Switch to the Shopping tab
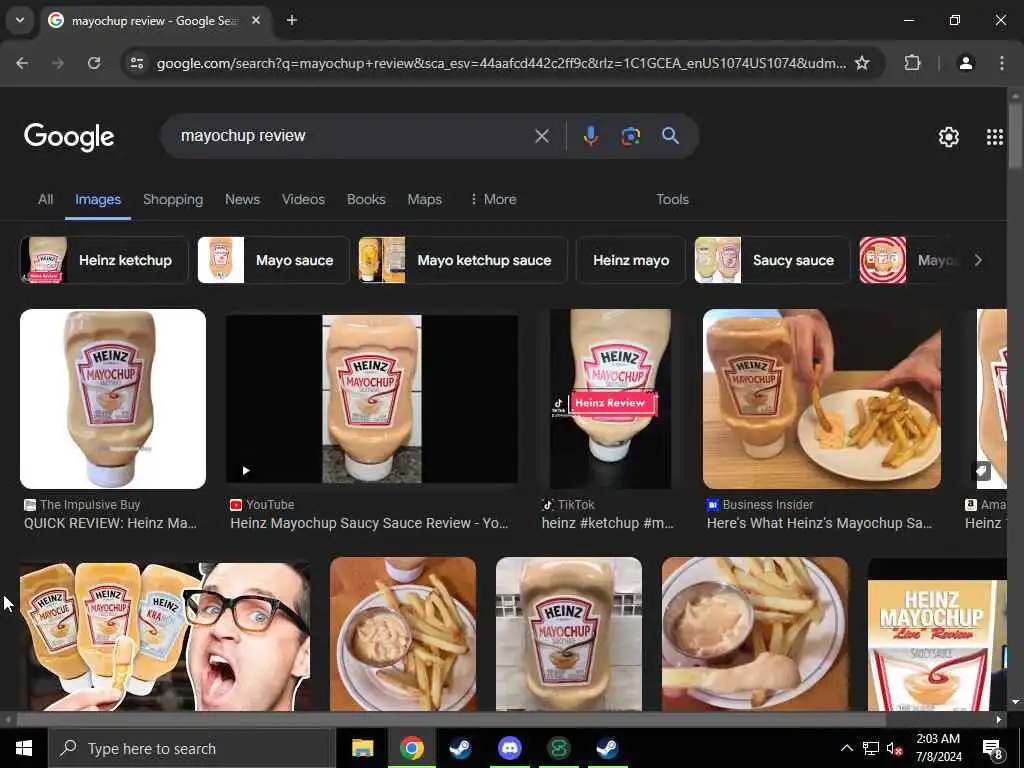Screen dimensions: 1024x768 coord(172,199)
